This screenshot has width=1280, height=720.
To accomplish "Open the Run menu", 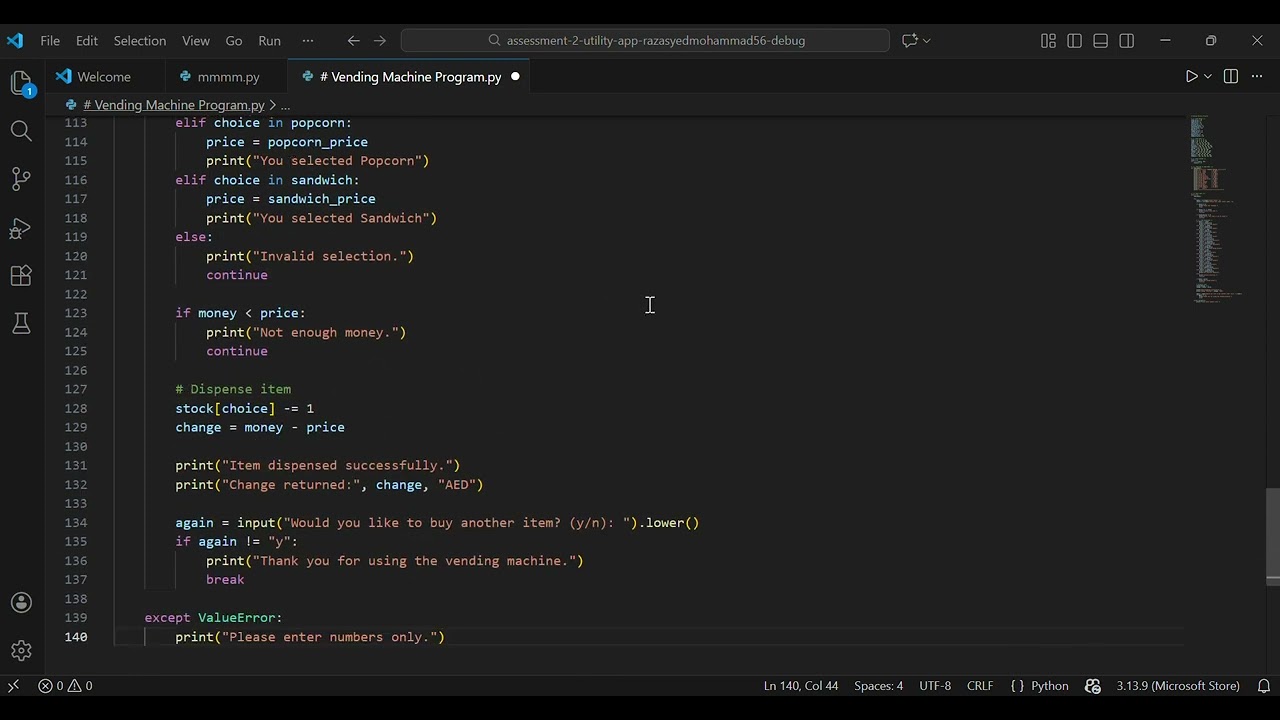I will pos(269,41).
